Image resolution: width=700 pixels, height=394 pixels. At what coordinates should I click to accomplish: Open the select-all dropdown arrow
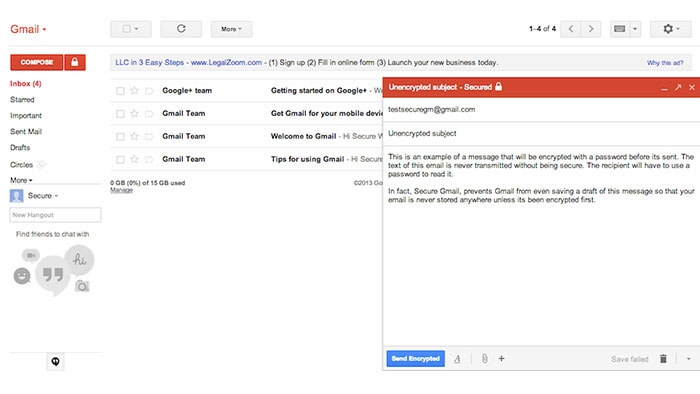[137, 29]
